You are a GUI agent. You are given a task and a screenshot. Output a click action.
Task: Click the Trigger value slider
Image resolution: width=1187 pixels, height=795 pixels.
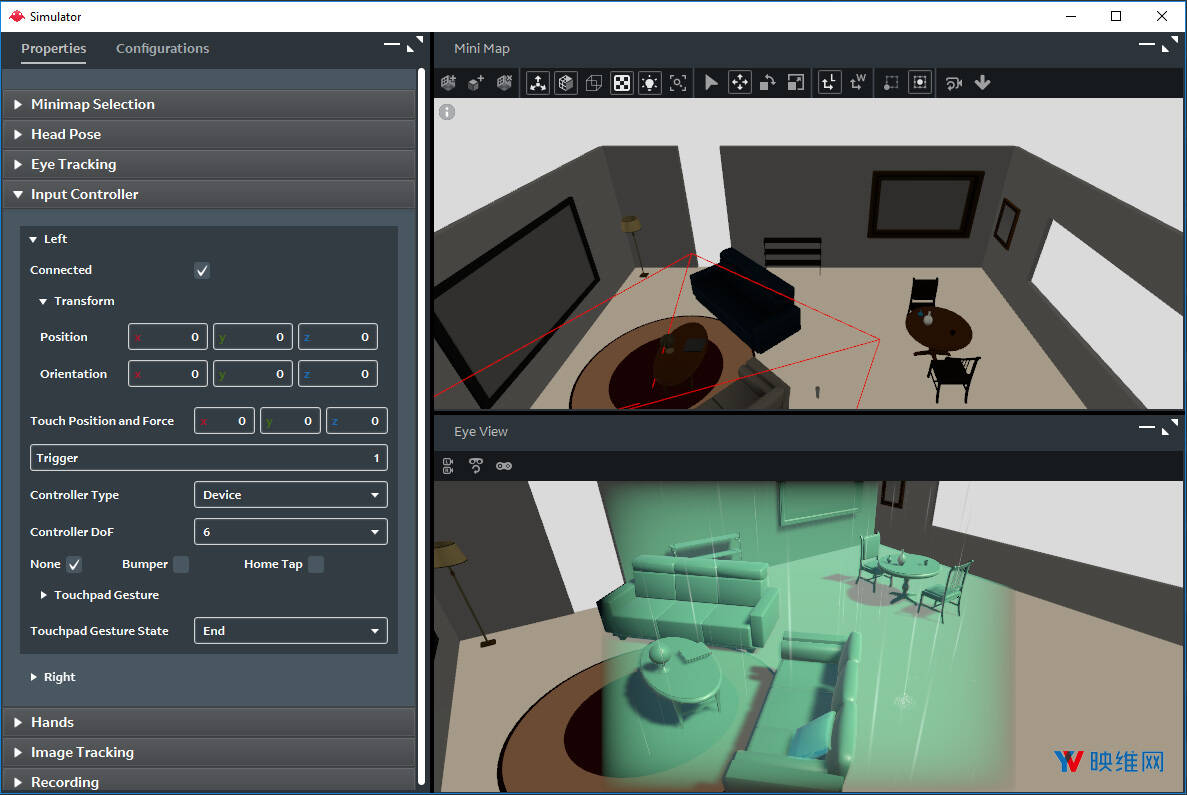209,458
